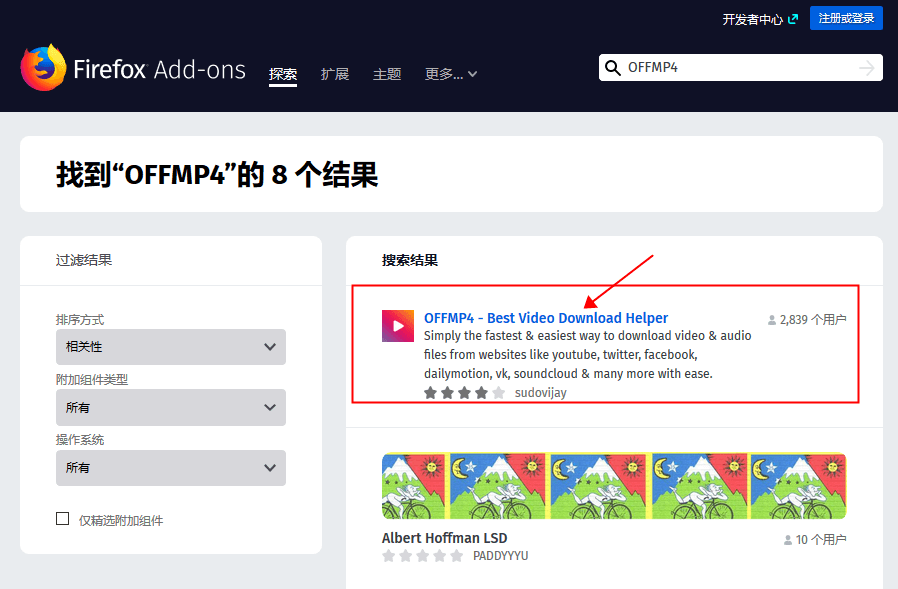The image size is (898, 589).
Task: Click the Albert Hoffman LSD theme banner
Action: [x=614, y=486]
